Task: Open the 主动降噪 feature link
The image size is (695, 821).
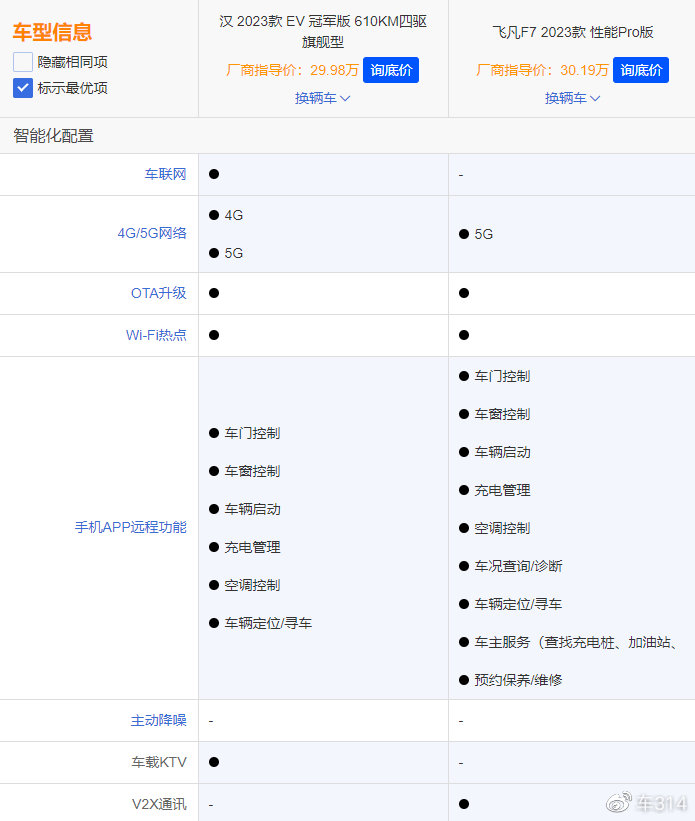Action: tap(159, 720)
